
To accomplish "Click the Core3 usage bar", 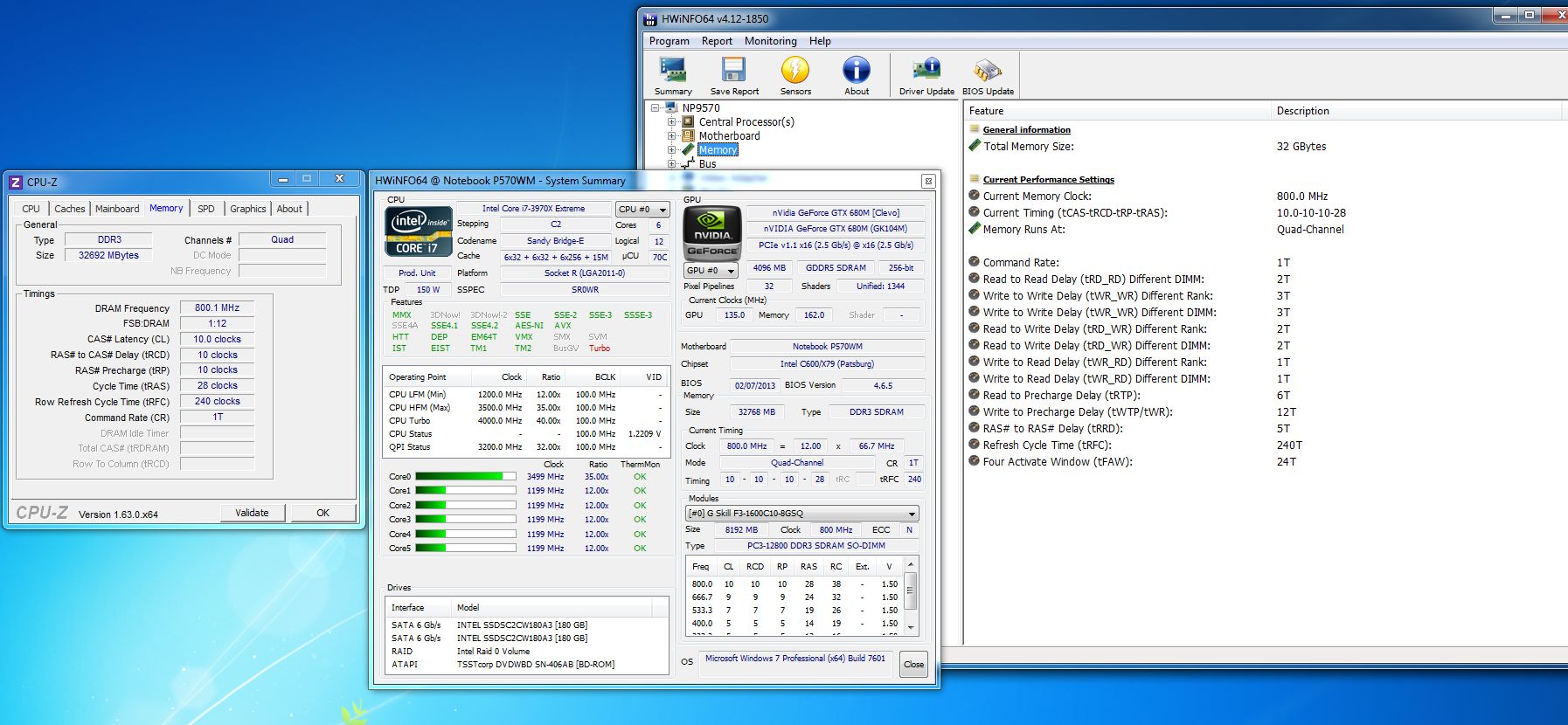I will (466, 520).
